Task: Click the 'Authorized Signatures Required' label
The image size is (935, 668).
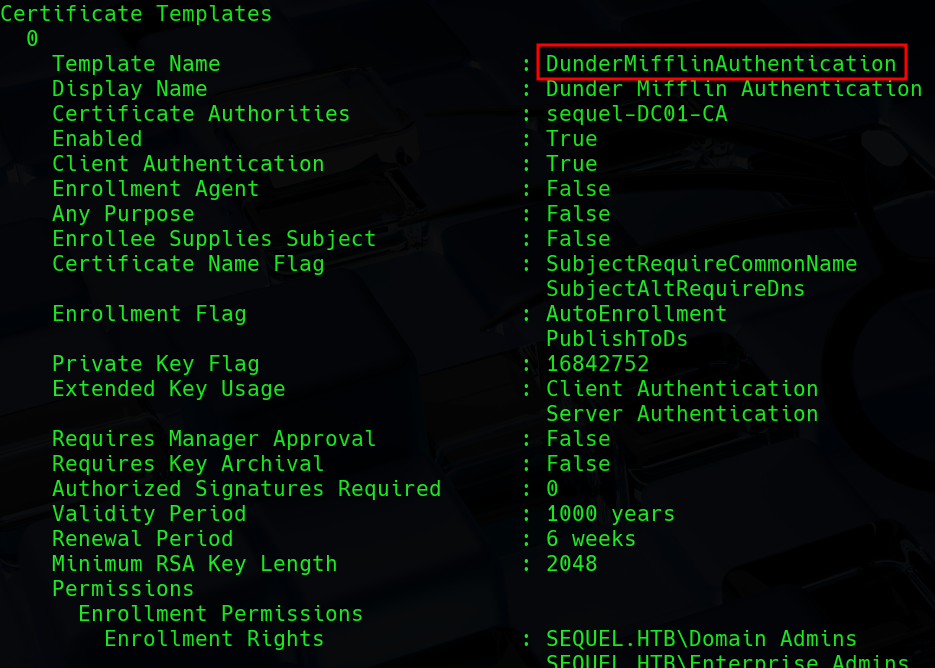Action: (246, 488)
